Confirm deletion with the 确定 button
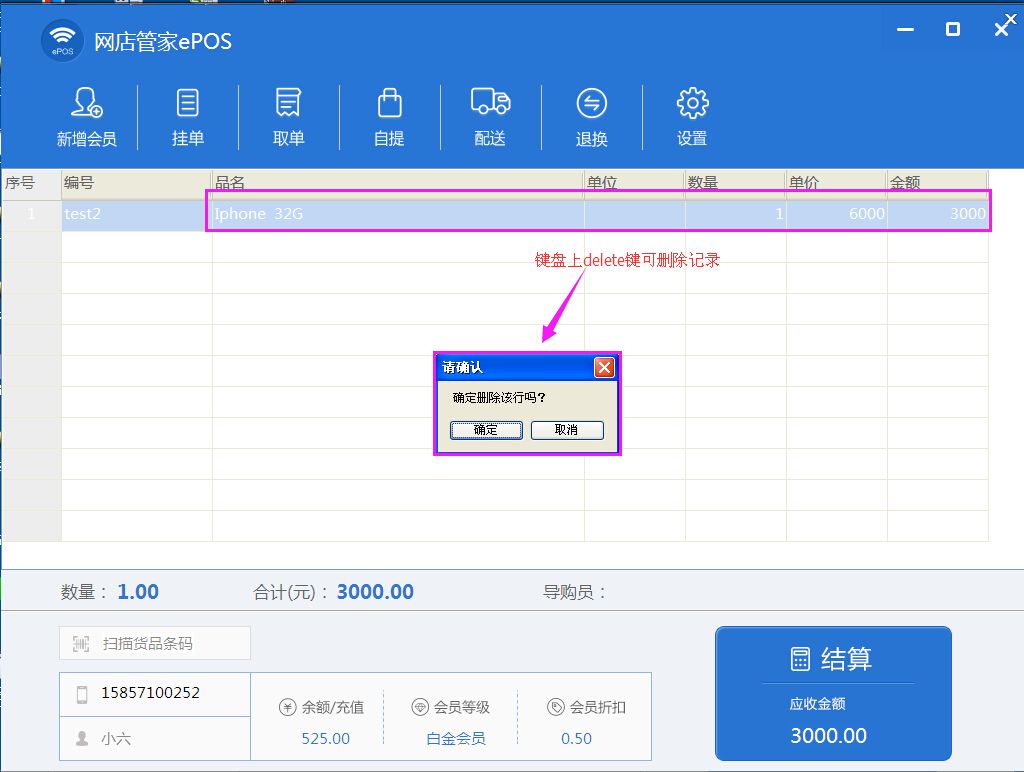 486,430
